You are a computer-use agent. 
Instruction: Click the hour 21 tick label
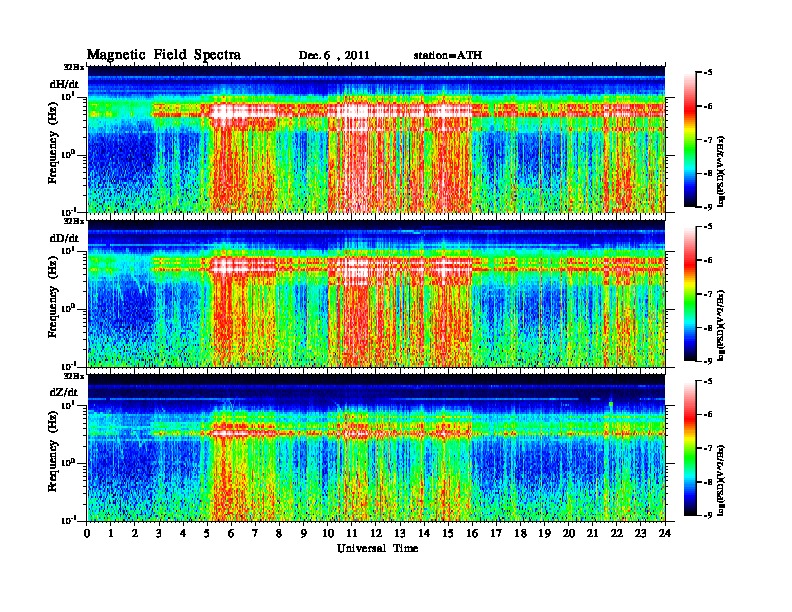[x=592, y=533]
